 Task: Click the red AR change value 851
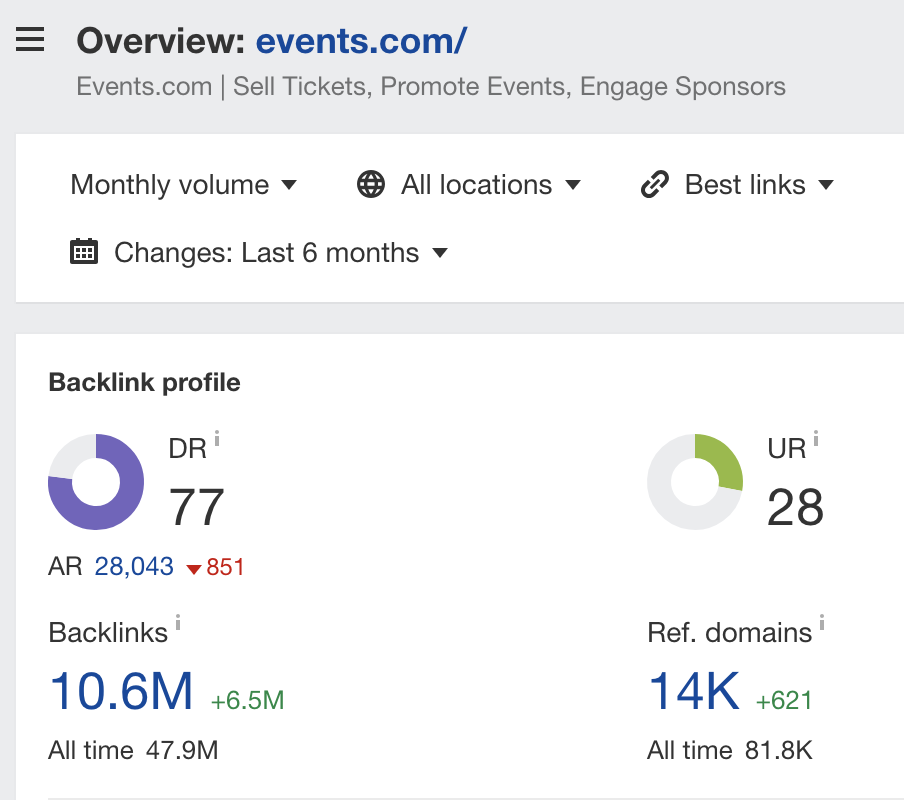216,567
